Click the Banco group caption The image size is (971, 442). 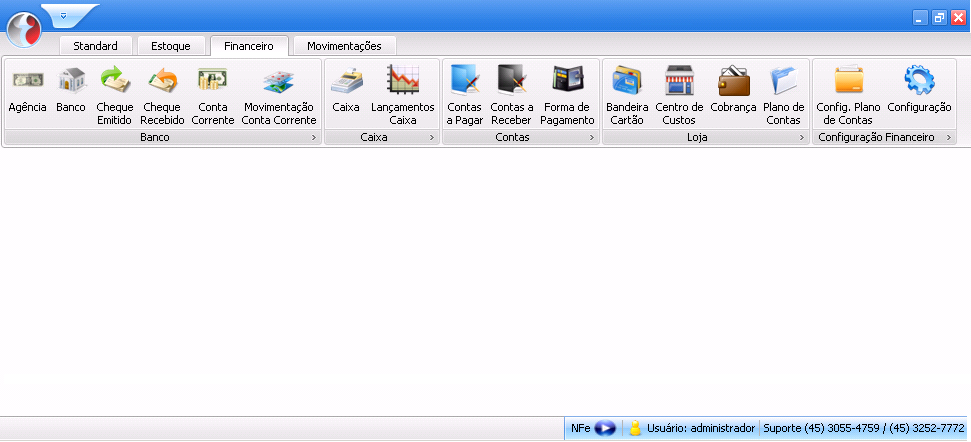point(155,137)
